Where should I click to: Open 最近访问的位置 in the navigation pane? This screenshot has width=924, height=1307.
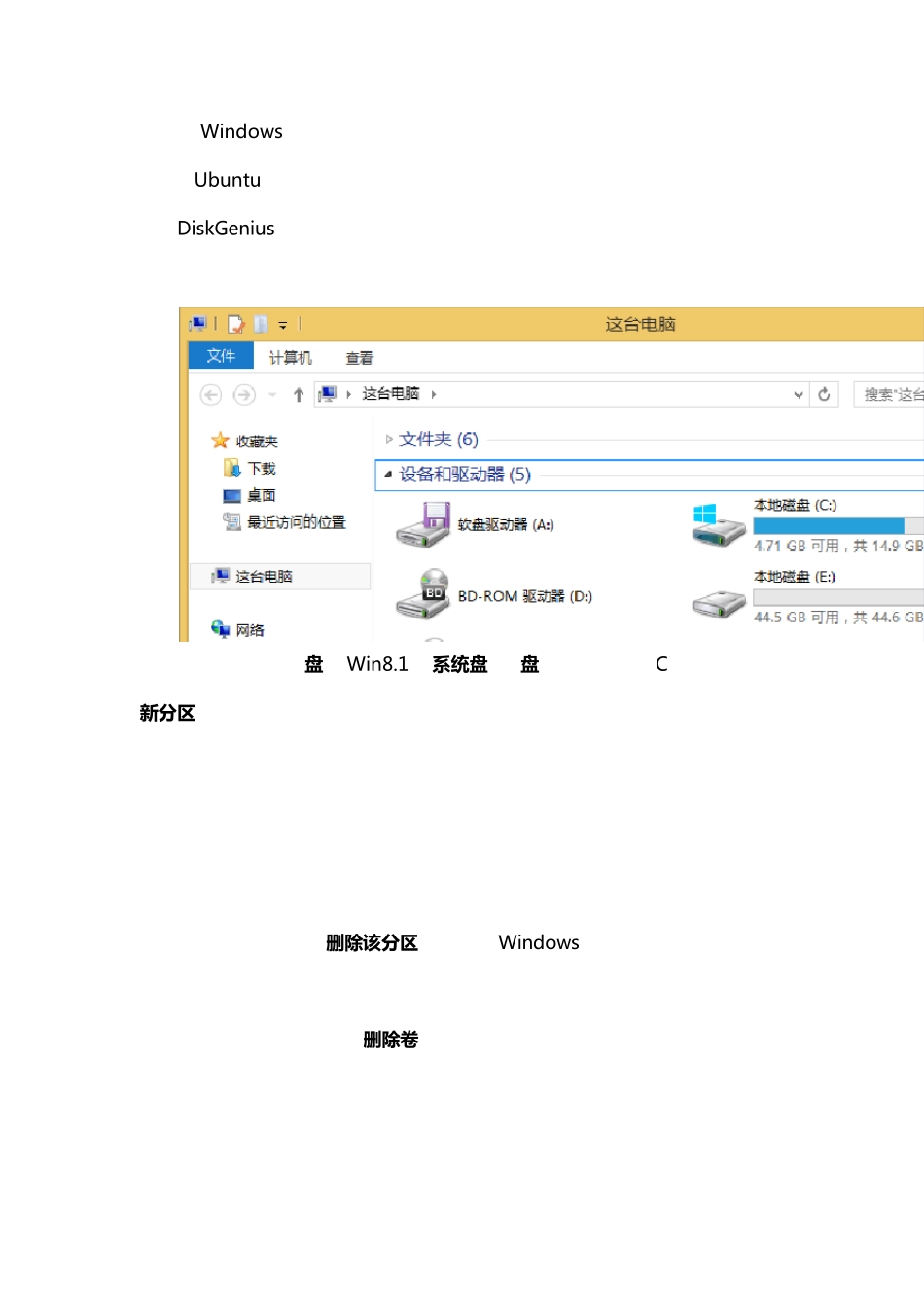297,522
